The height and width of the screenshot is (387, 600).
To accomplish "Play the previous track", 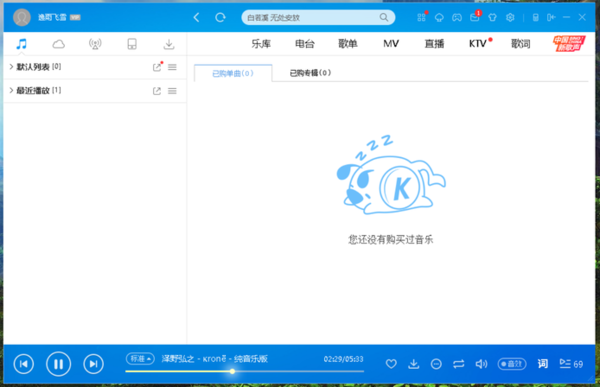I will point(24,364).
